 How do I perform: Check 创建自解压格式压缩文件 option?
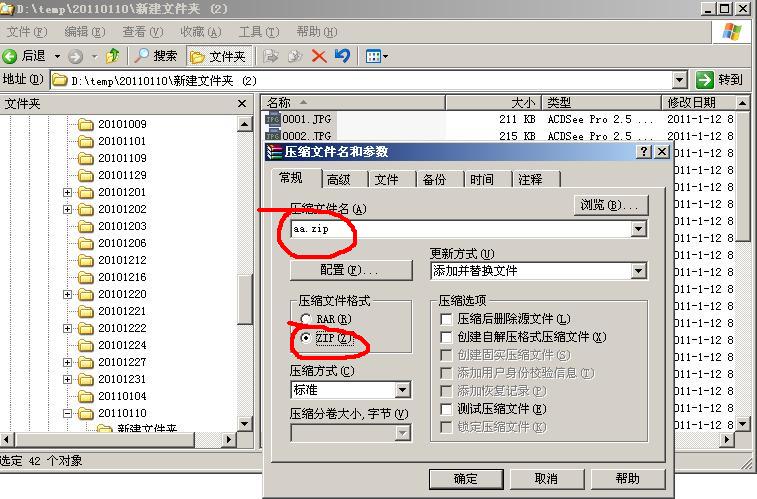(x=446, y=337)
